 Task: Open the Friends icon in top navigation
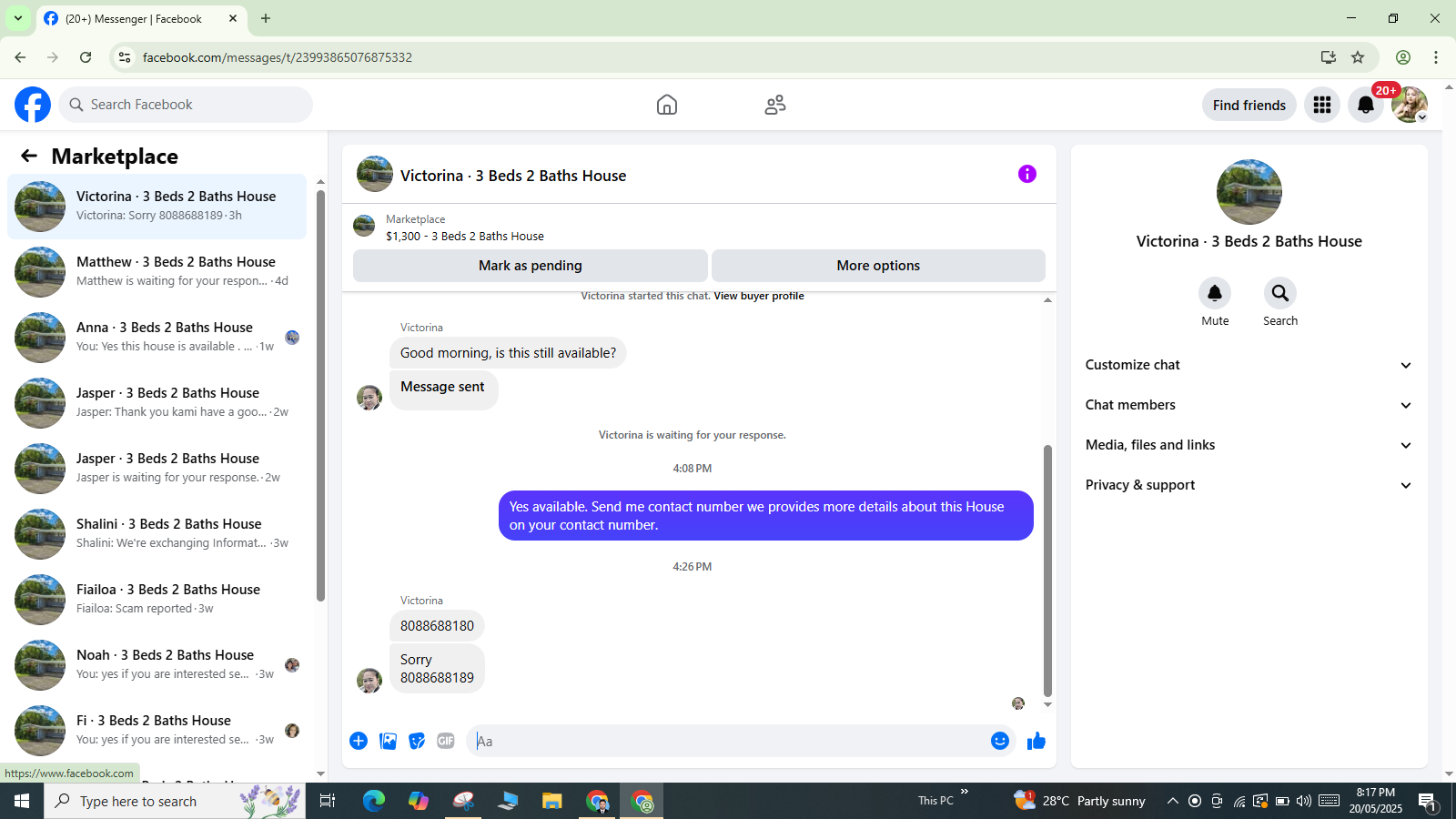click(x=775, y=105)
